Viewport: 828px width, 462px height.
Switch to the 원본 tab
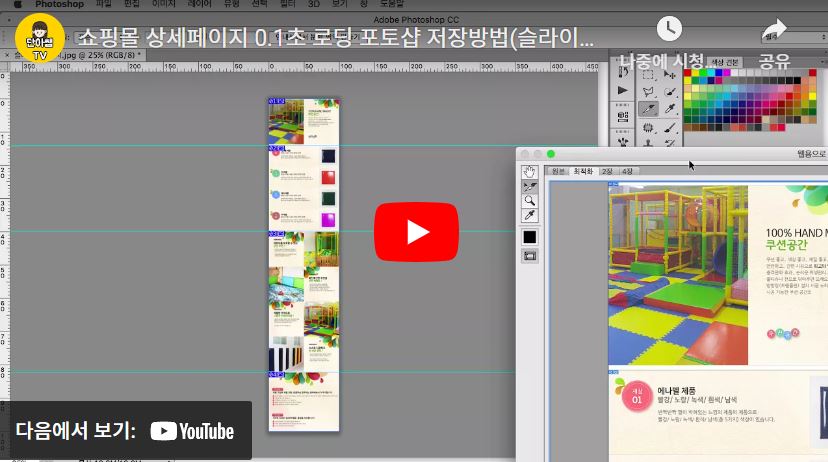pyautogui.click(x=558, y=171)
